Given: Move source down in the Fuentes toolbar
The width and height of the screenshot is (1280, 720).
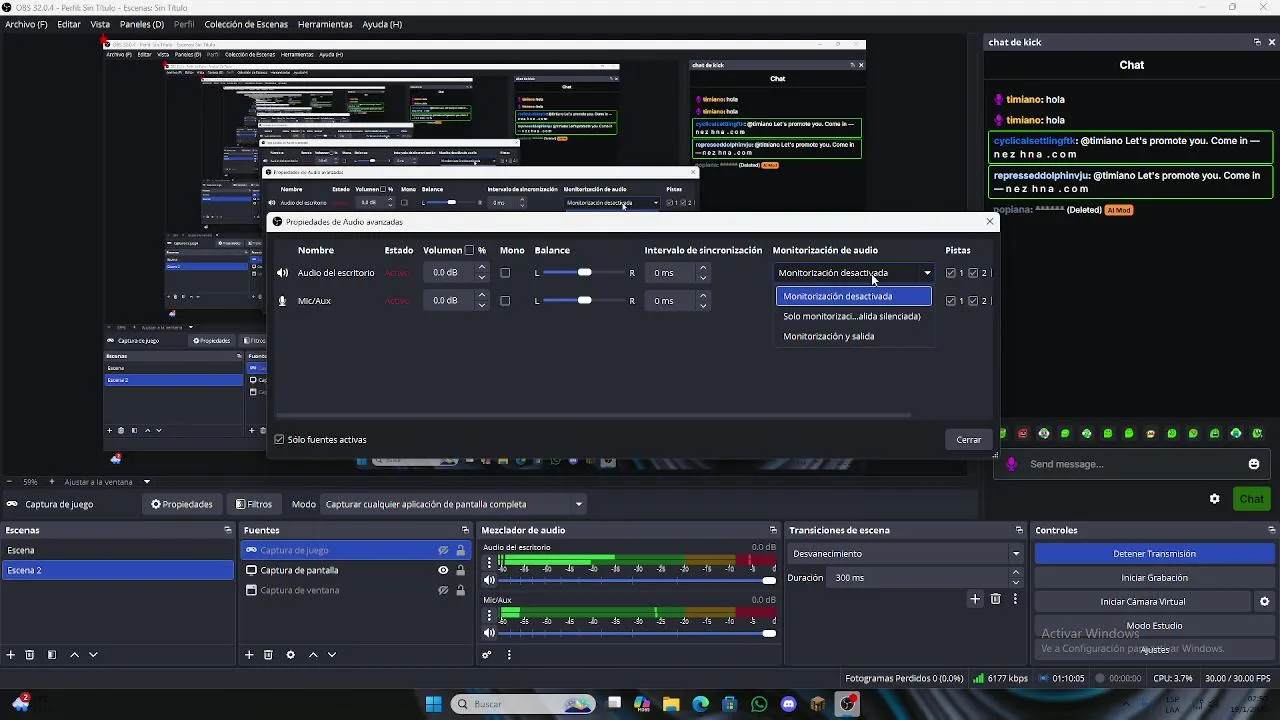Looking at the screenshot, I should 332,655.
